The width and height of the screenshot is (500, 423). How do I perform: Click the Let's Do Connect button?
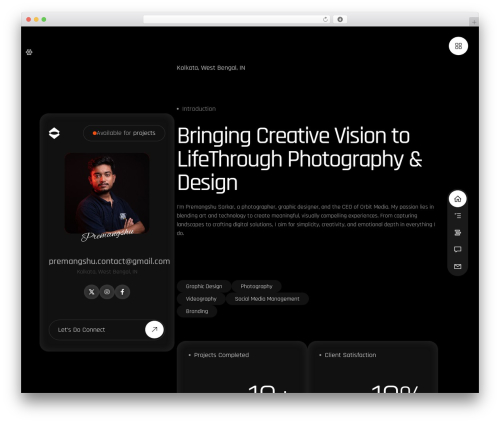[x=107, y=329]
